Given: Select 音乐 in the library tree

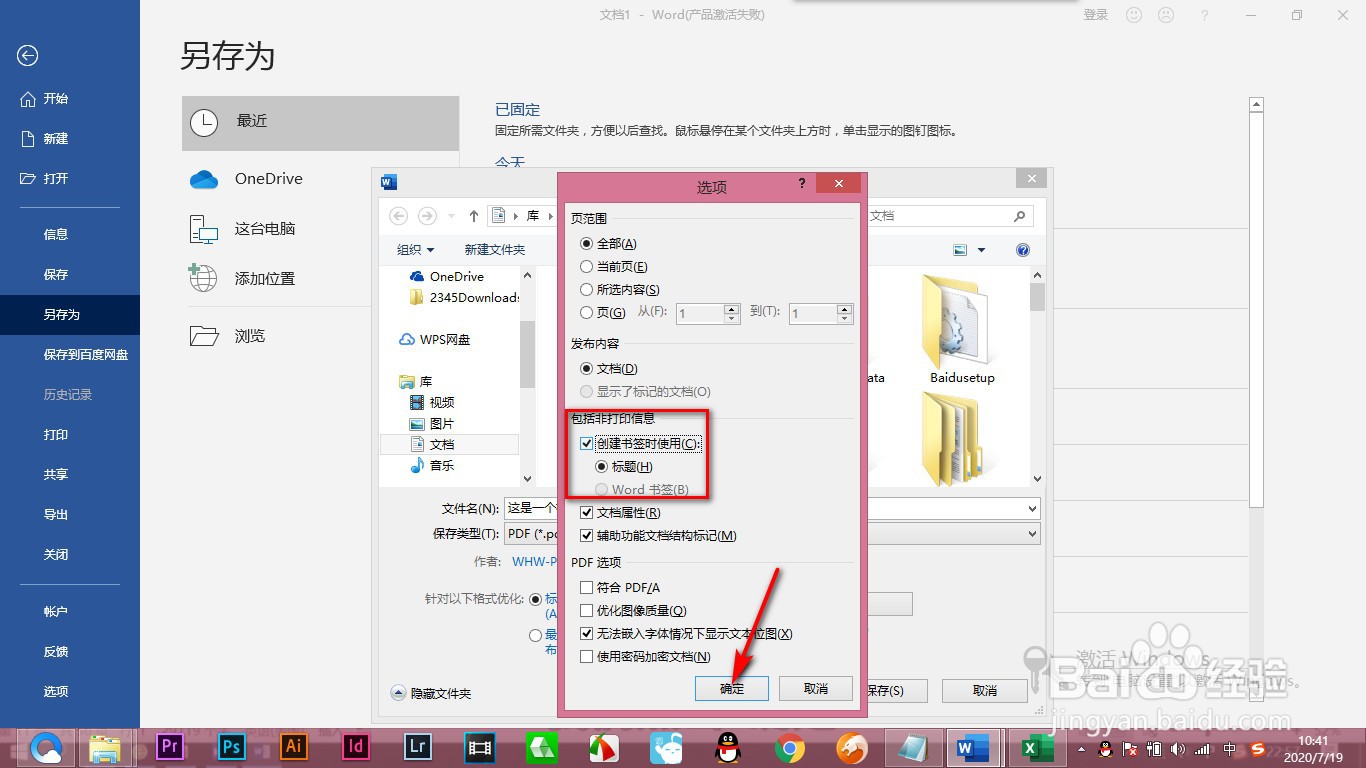Looking at the screenshot, I should click(x=442, y=465).
